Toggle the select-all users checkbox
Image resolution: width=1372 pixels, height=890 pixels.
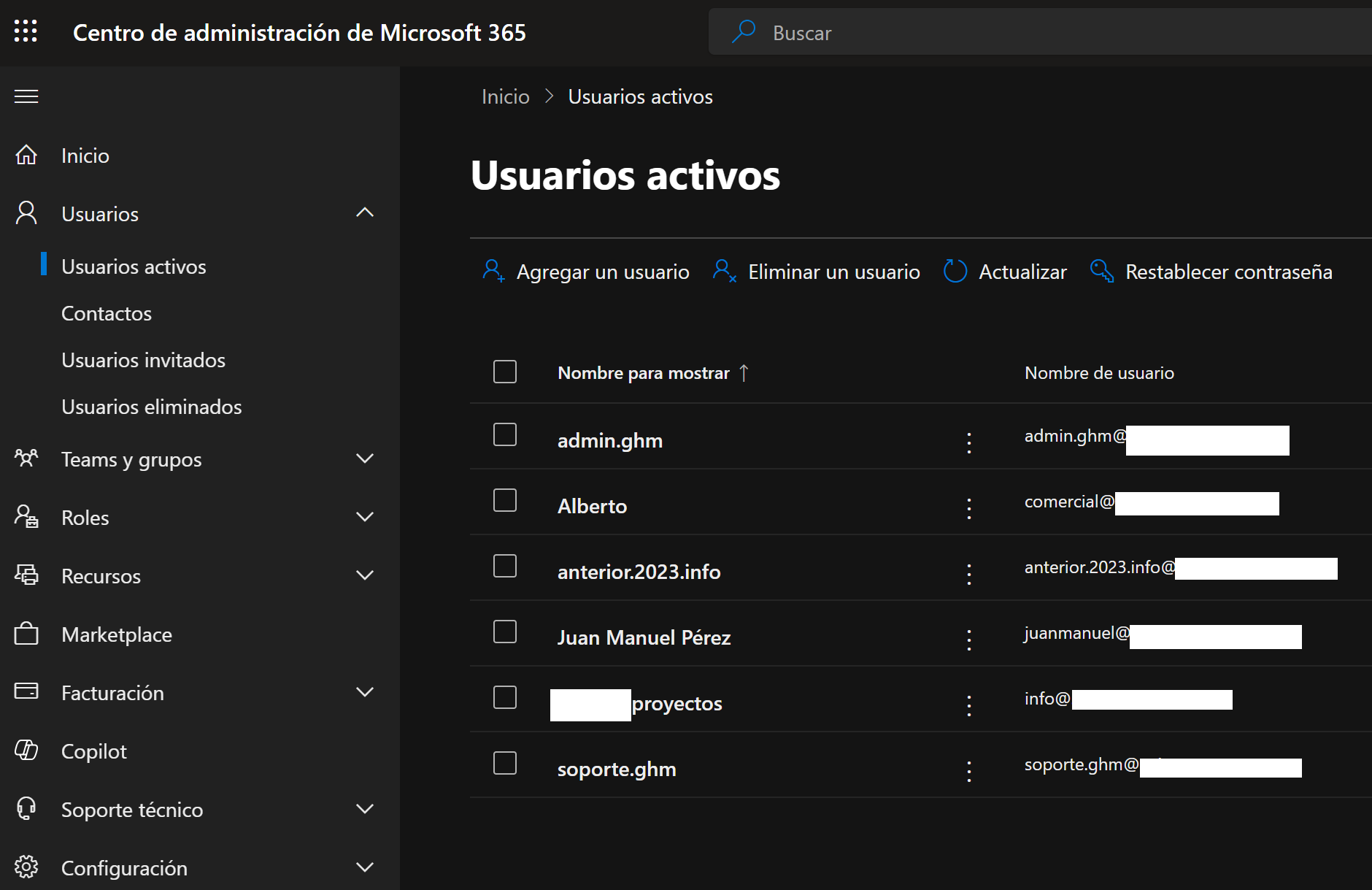click(x=505, y=372)
